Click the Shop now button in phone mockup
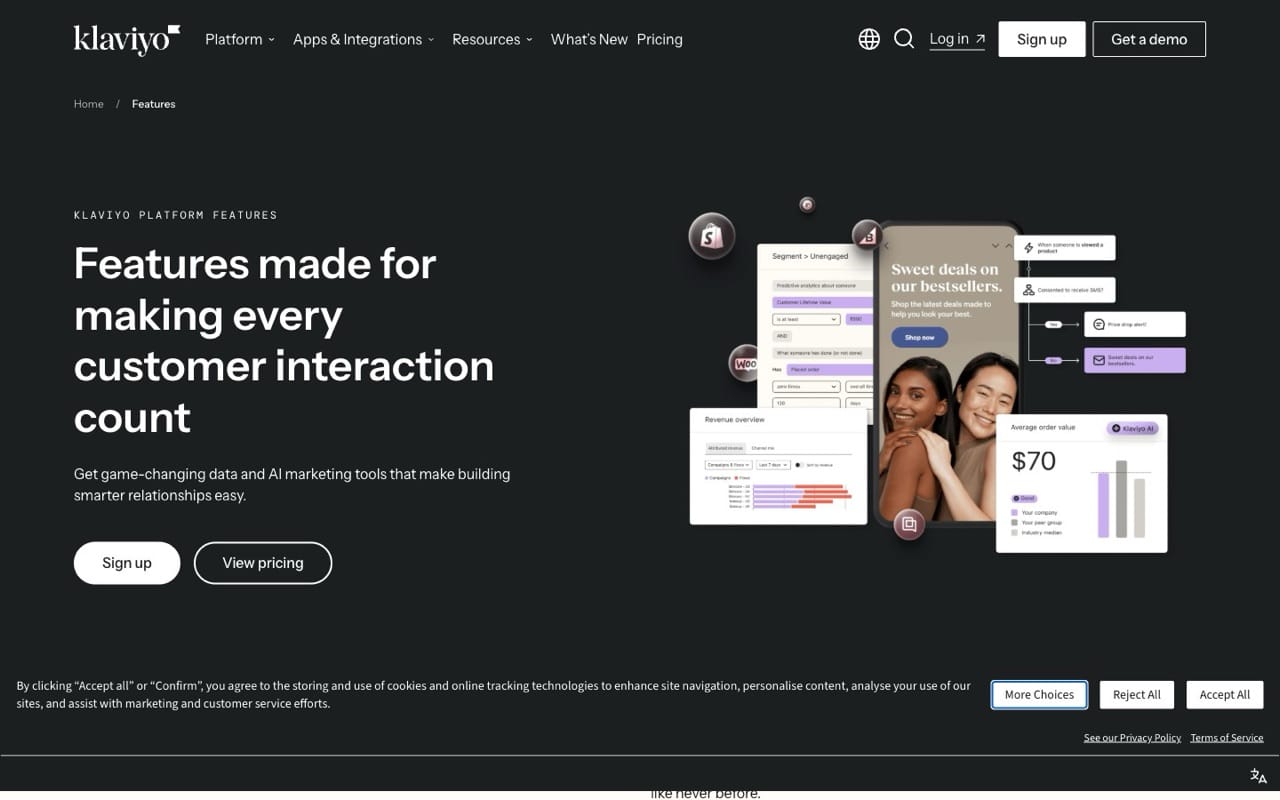The width and height of the screenshot is (1280, 800). tap(919, 337)
